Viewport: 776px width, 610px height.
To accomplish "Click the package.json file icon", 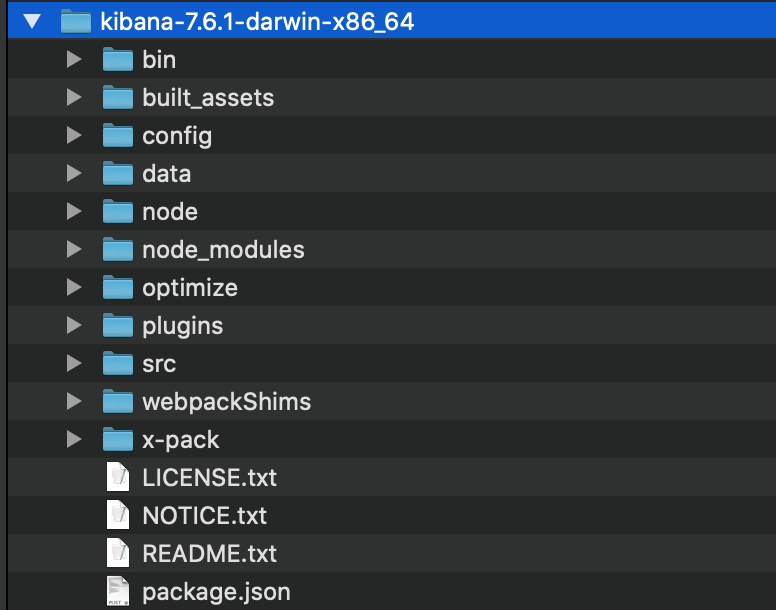I will pyautogui.click(x=118, y=592).
